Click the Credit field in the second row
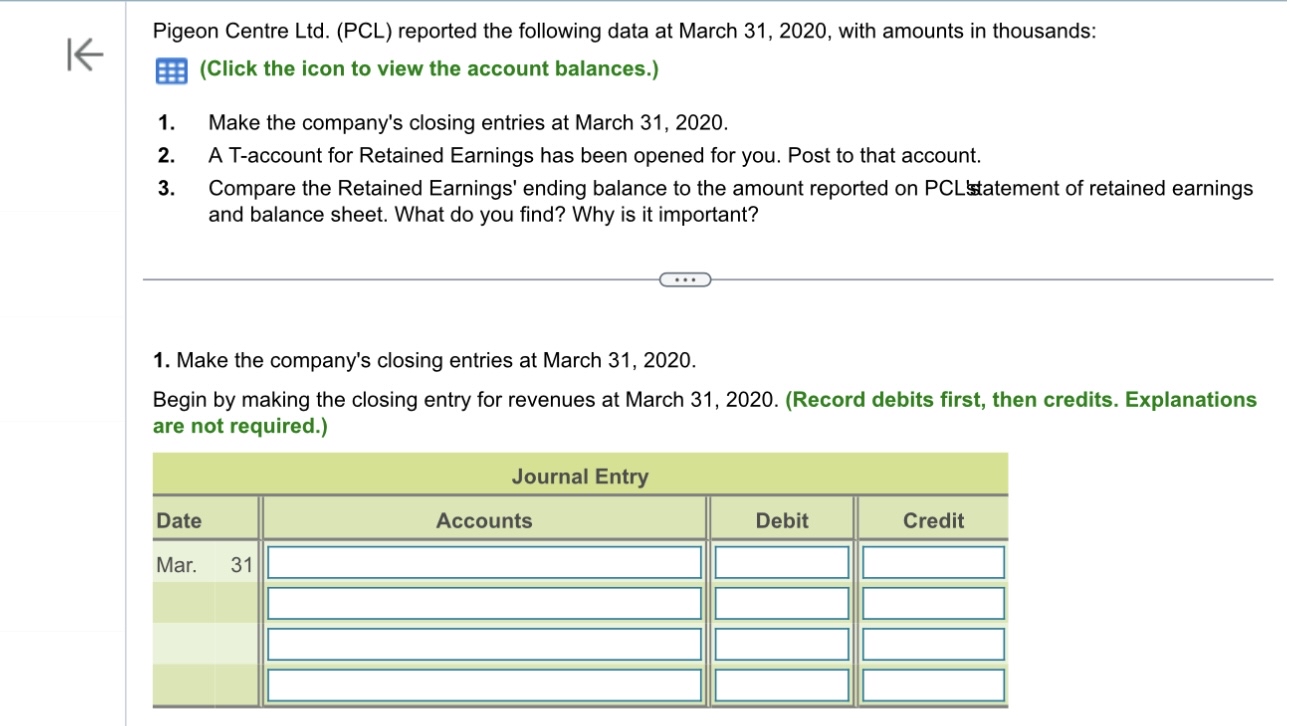The image size is (1290, 726). pyautogui.click(x=935, y=602)
